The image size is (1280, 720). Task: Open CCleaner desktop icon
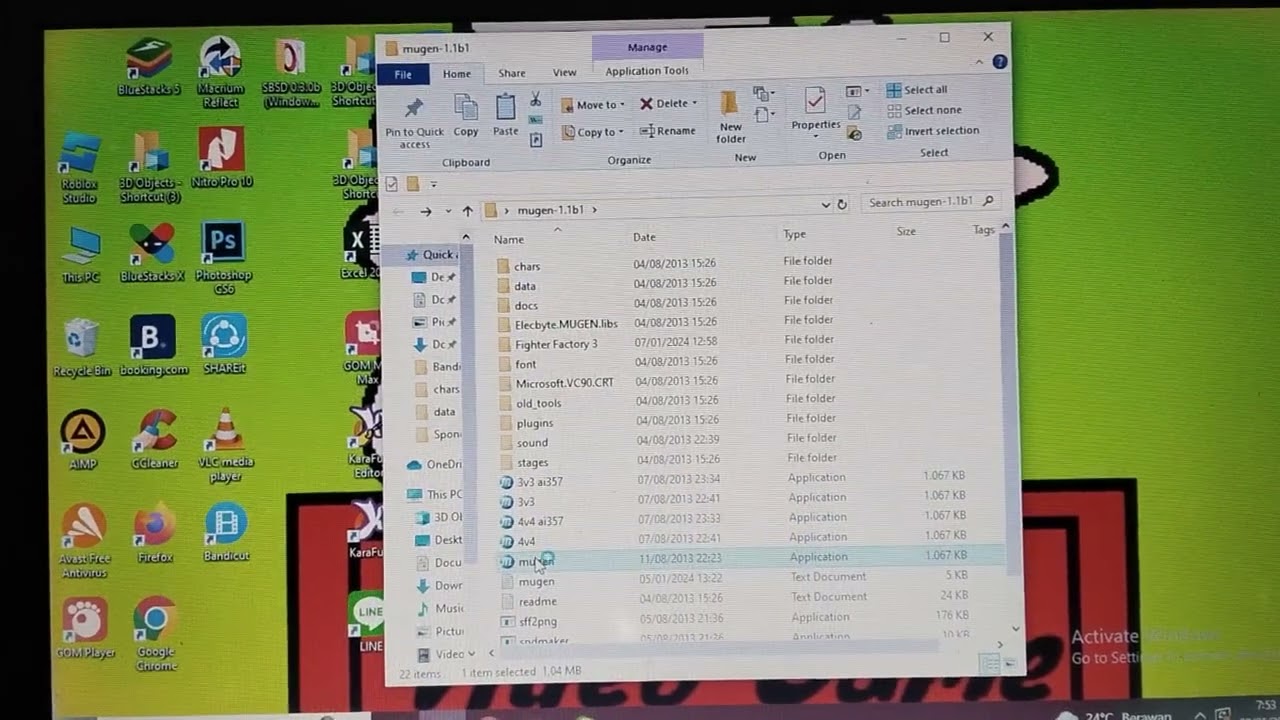(155, 440)
